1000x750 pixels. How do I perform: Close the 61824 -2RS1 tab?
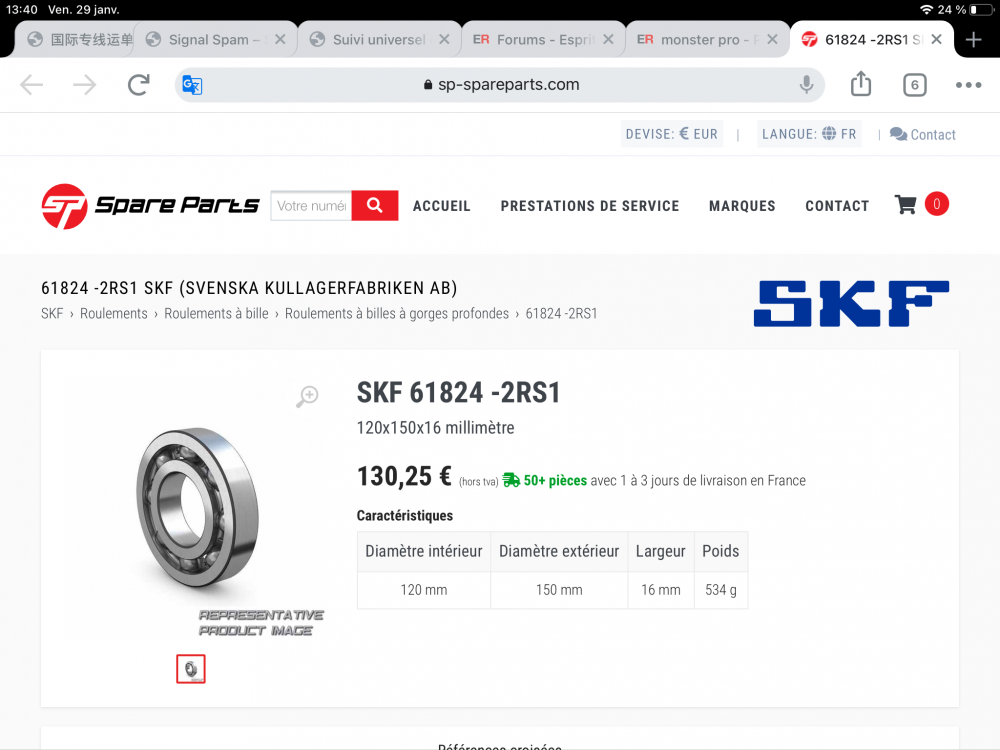point(936,40)
